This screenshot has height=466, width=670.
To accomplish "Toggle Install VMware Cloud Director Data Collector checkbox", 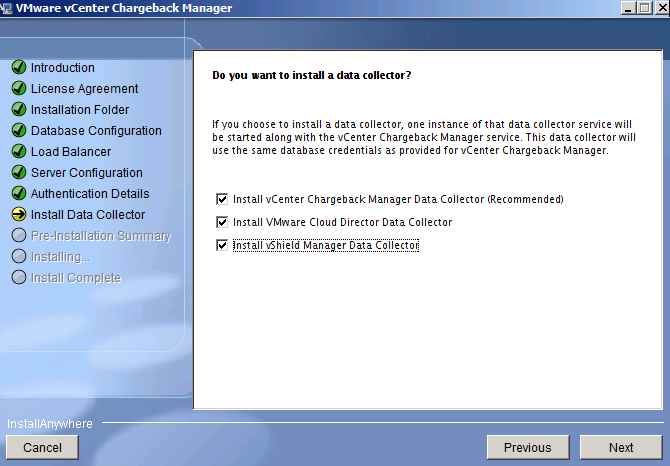I will tap(222, 222).
